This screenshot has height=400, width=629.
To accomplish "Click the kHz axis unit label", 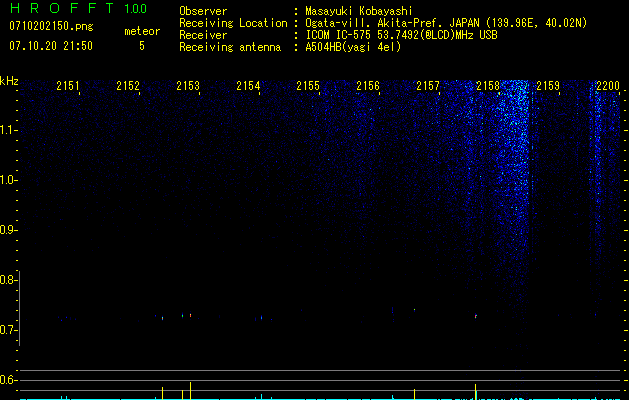I will [9, 81].
